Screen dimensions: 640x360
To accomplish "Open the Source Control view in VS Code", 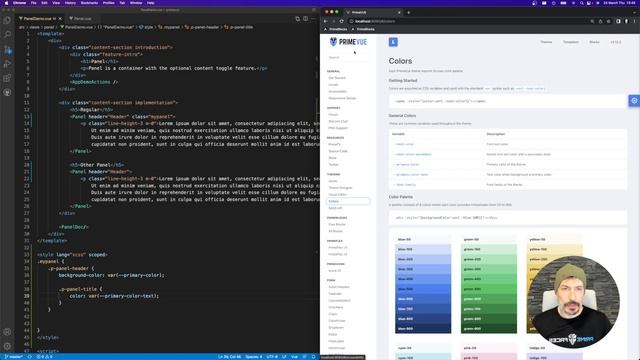I will click(x=7, y=50).
